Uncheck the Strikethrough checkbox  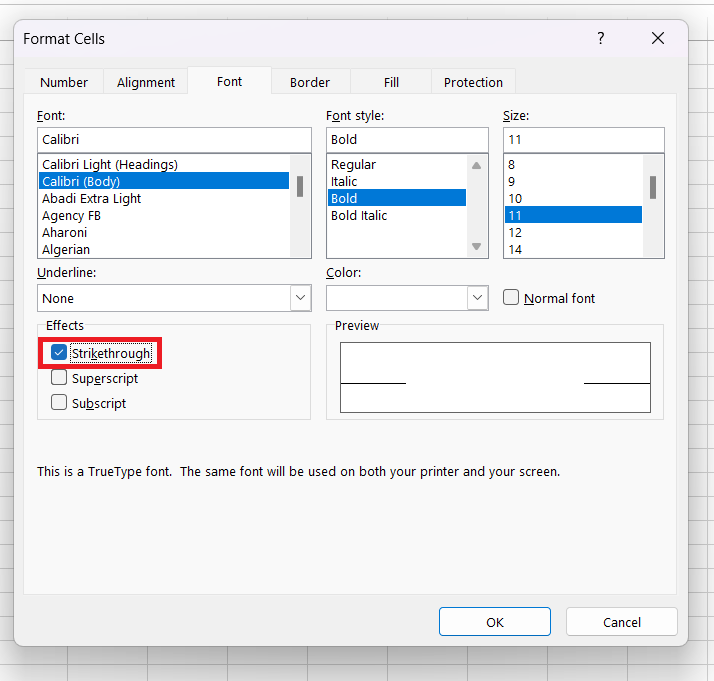[59, 352]
